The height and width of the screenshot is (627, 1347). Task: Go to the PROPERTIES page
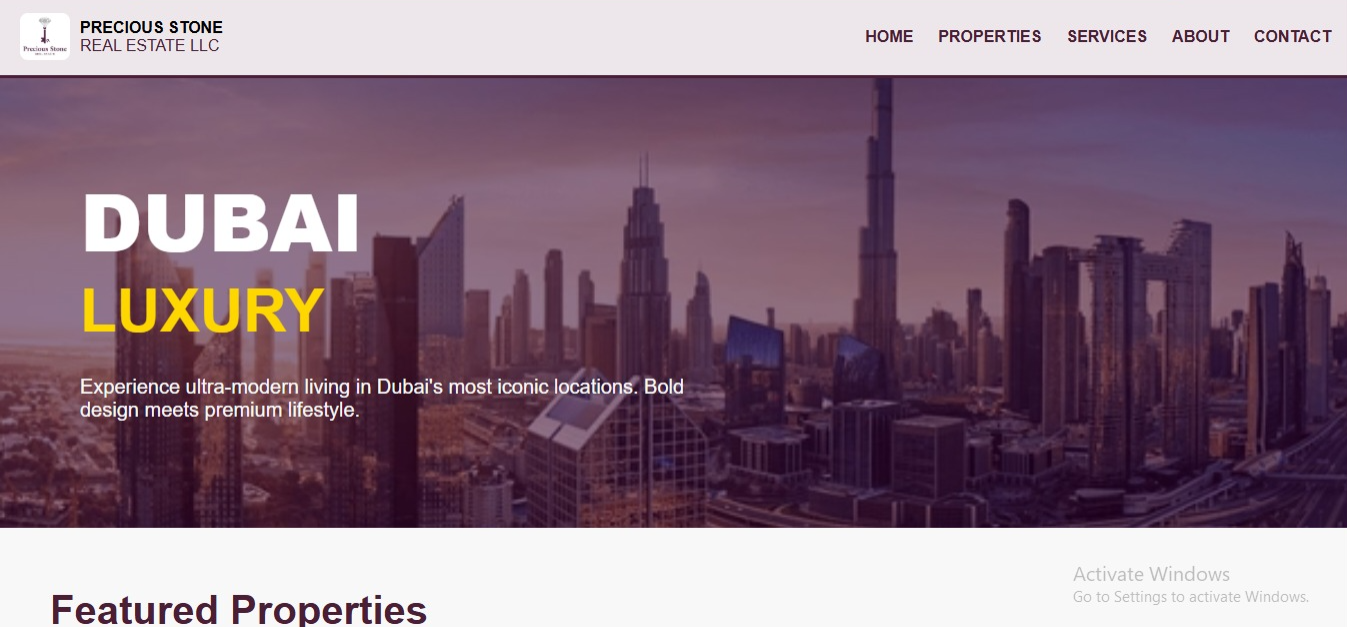tap(990, 37)
